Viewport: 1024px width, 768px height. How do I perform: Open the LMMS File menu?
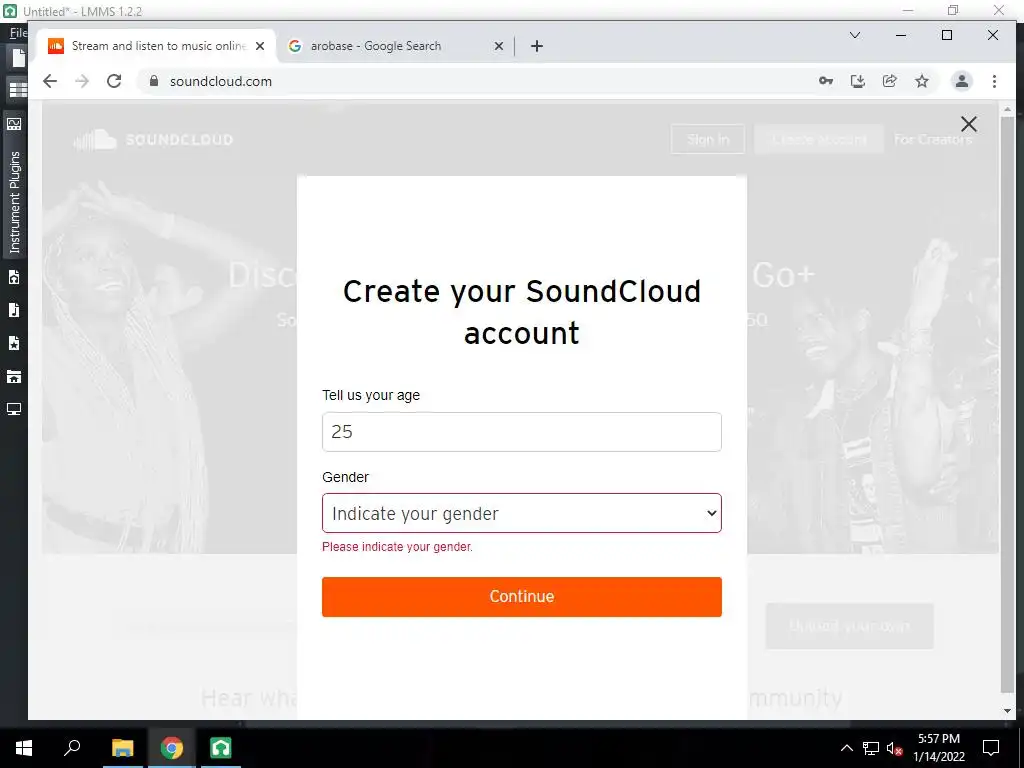point(18,32)
